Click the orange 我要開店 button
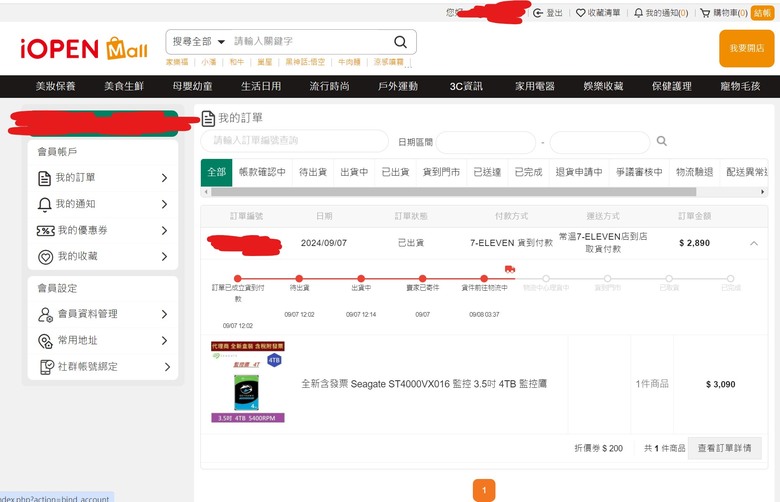This screenshot has height=502, width=780. pyautogui.click(x=747, y=48)
